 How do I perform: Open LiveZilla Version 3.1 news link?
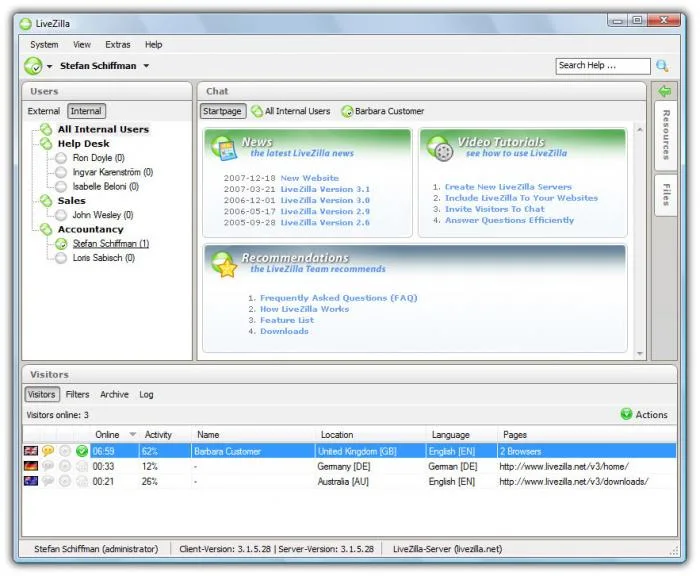point(325,189)
